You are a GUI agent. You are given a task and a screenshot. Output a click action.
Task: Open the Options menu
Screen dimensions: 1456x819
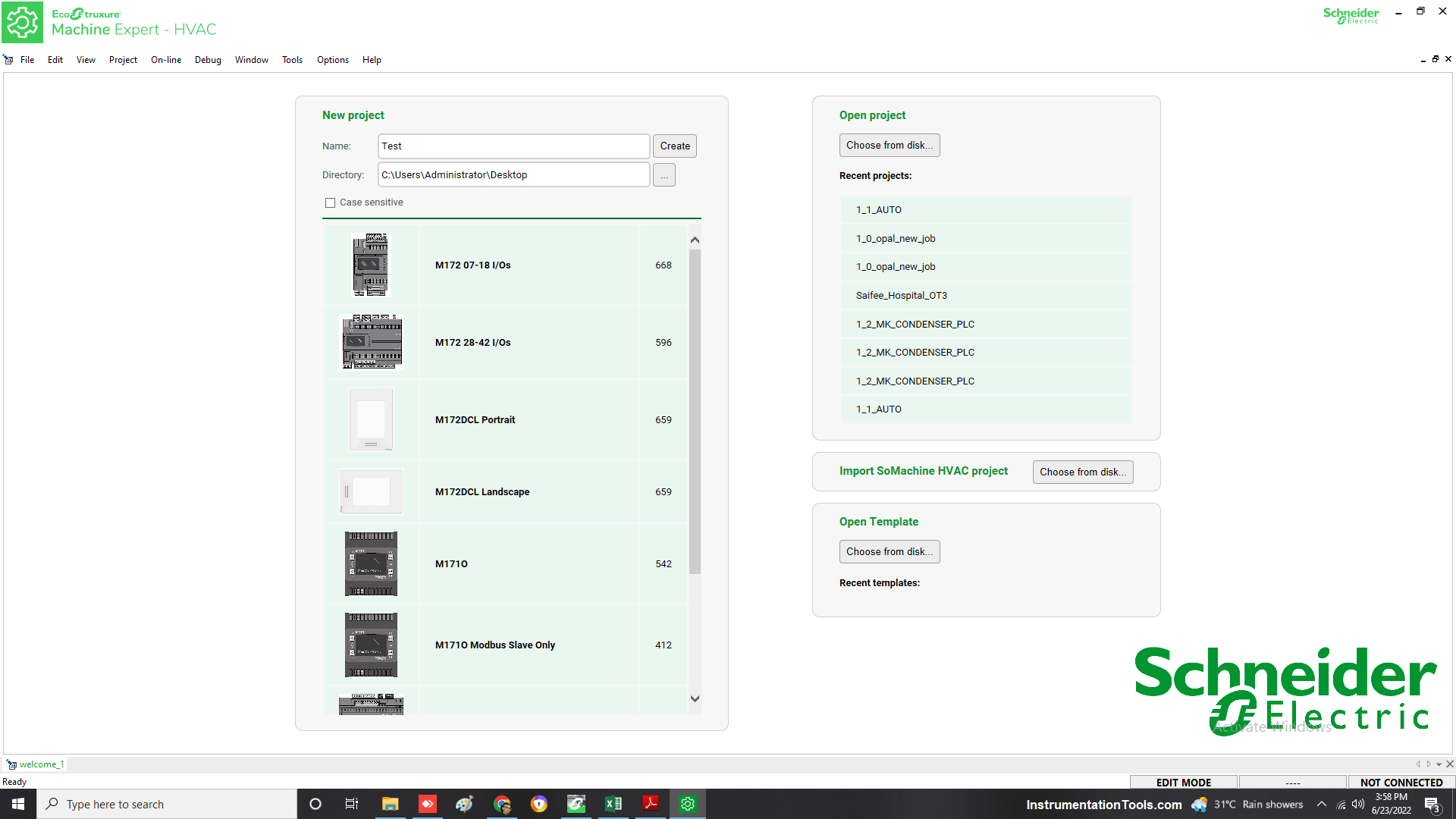[x=333, y=60]
